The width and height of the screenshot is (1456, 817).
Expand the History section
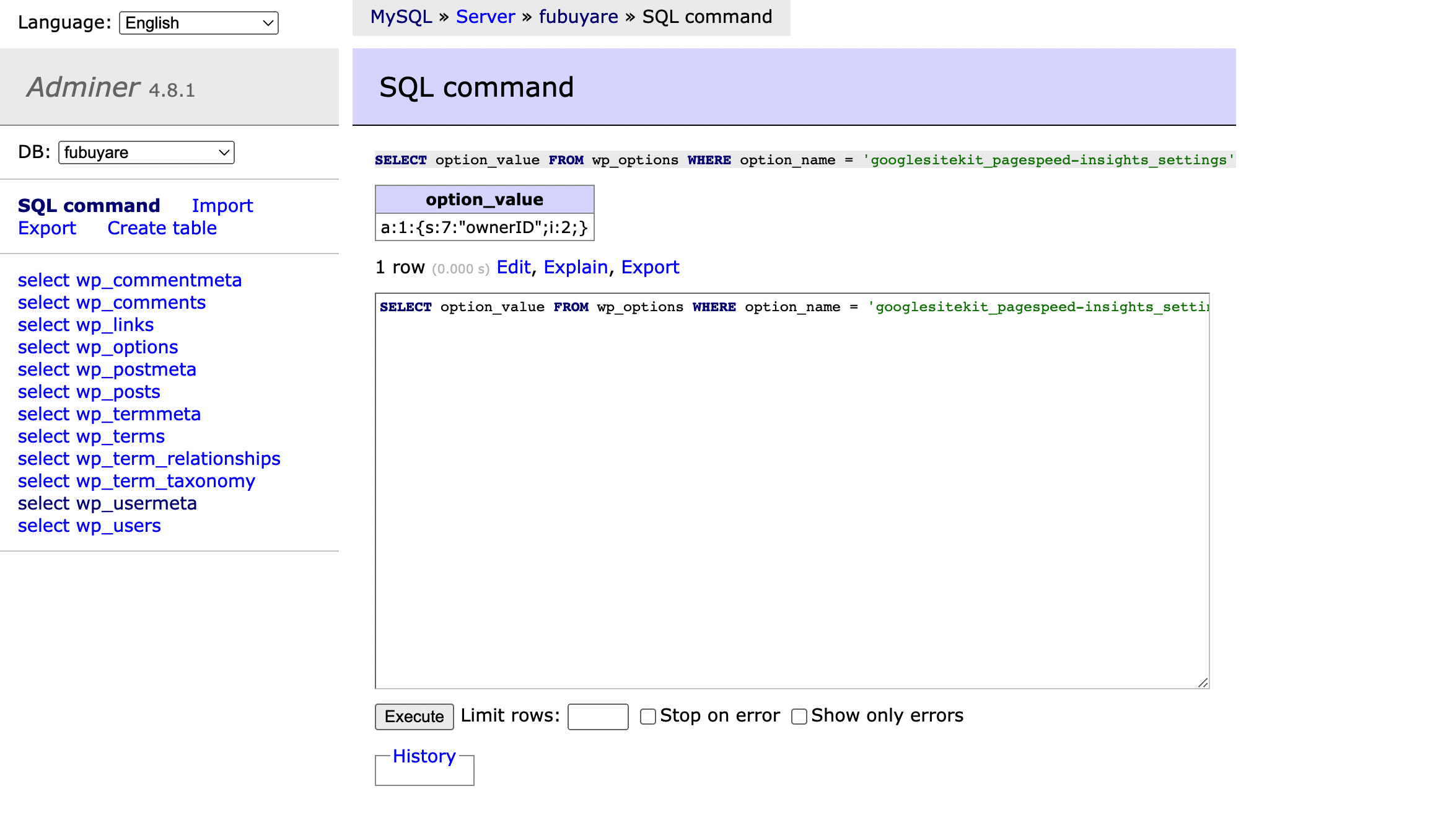point(424,756)
